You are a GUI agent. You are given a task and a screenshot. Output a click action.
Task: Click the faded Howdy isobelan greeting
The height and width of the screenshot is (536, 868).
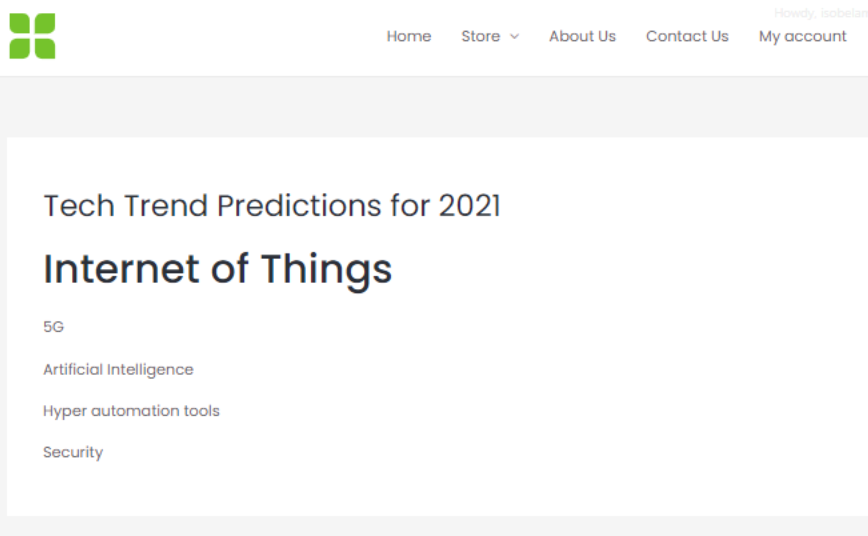tap(820, 13)
